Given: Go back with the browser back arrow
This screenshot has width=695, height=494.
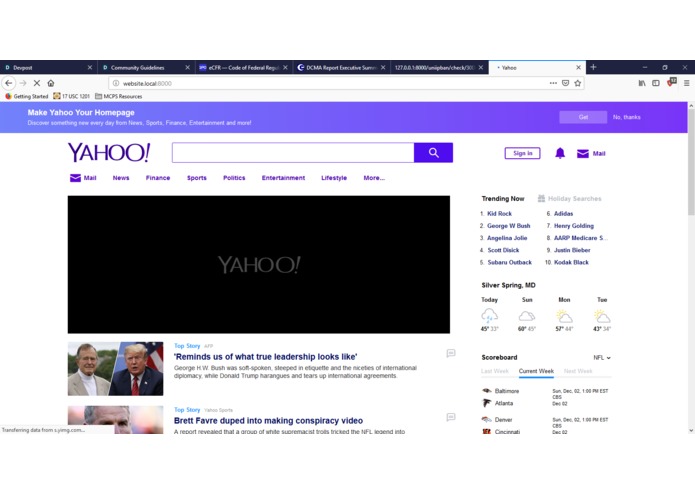Looking at the screenshot, I should 9,83.
